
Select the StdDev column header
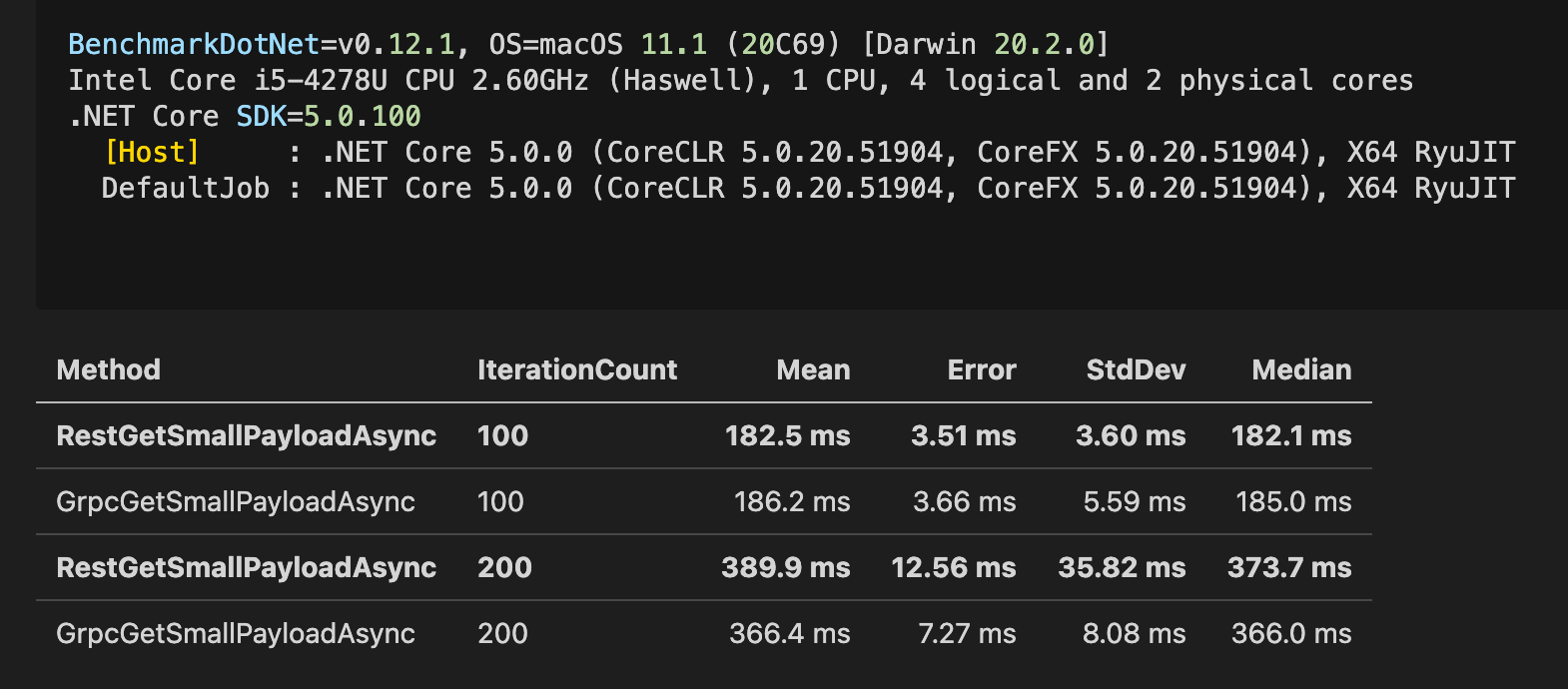[x=1136, y=369]
